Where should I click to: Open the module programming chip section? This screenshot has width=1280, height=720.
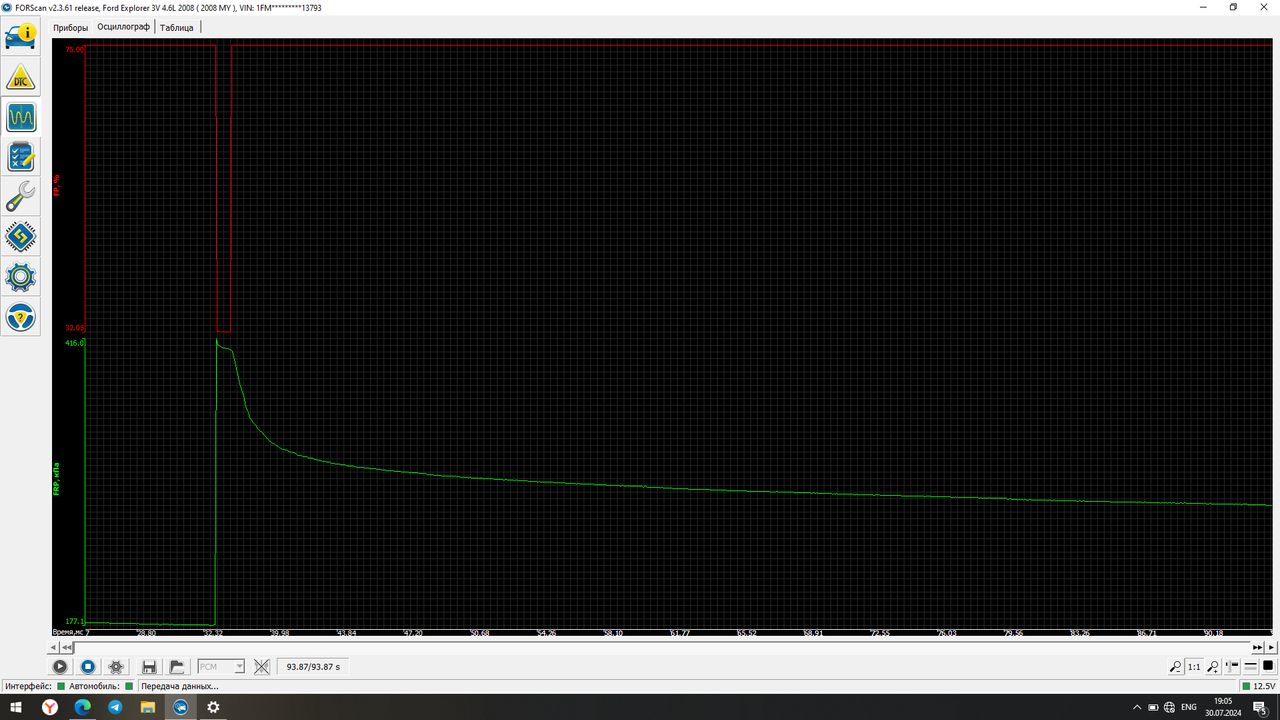pos(21,237)
